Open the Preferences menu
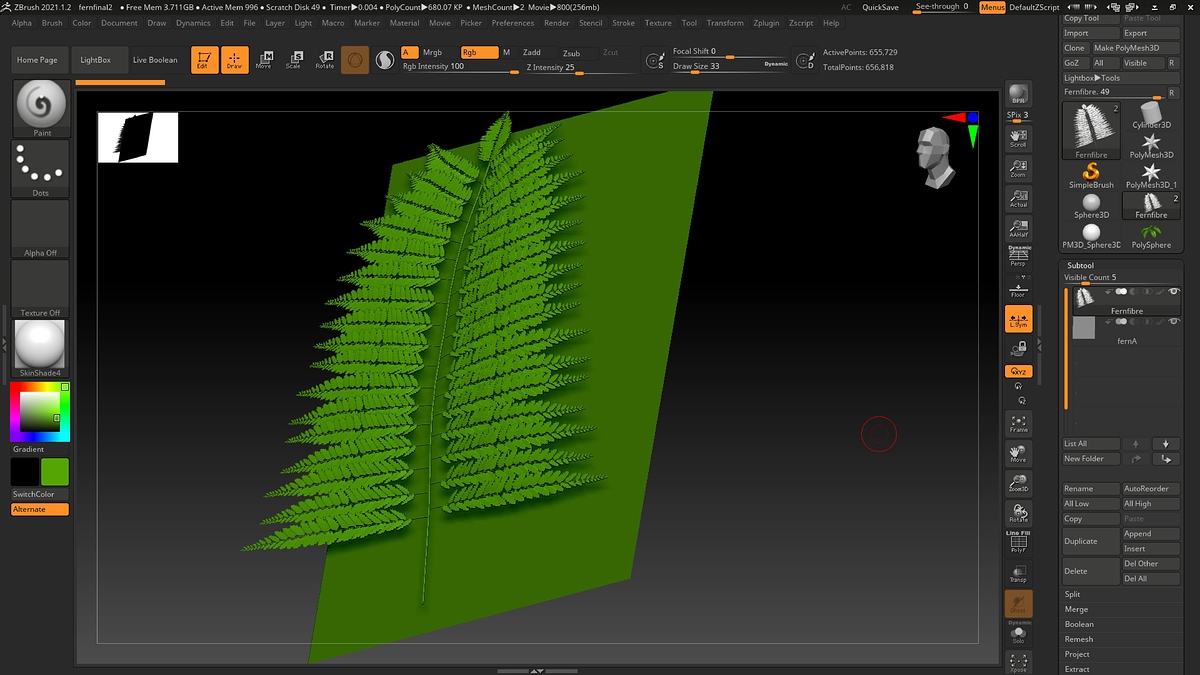Screen dimensions: 1200x675 (513, 23)
